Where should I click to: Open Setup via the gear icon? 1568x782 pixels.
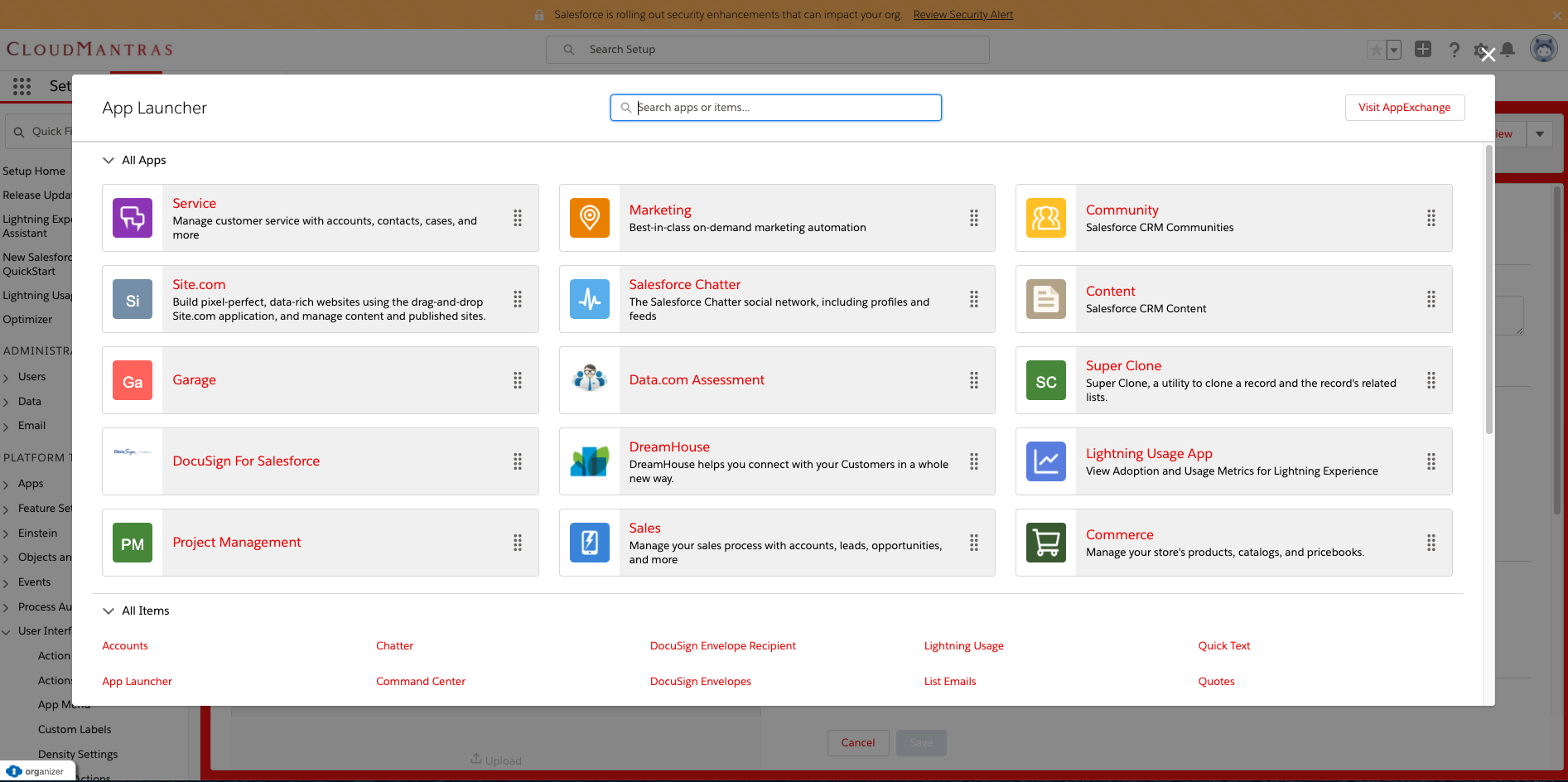pyautogui.click(x=1481, y=50)
